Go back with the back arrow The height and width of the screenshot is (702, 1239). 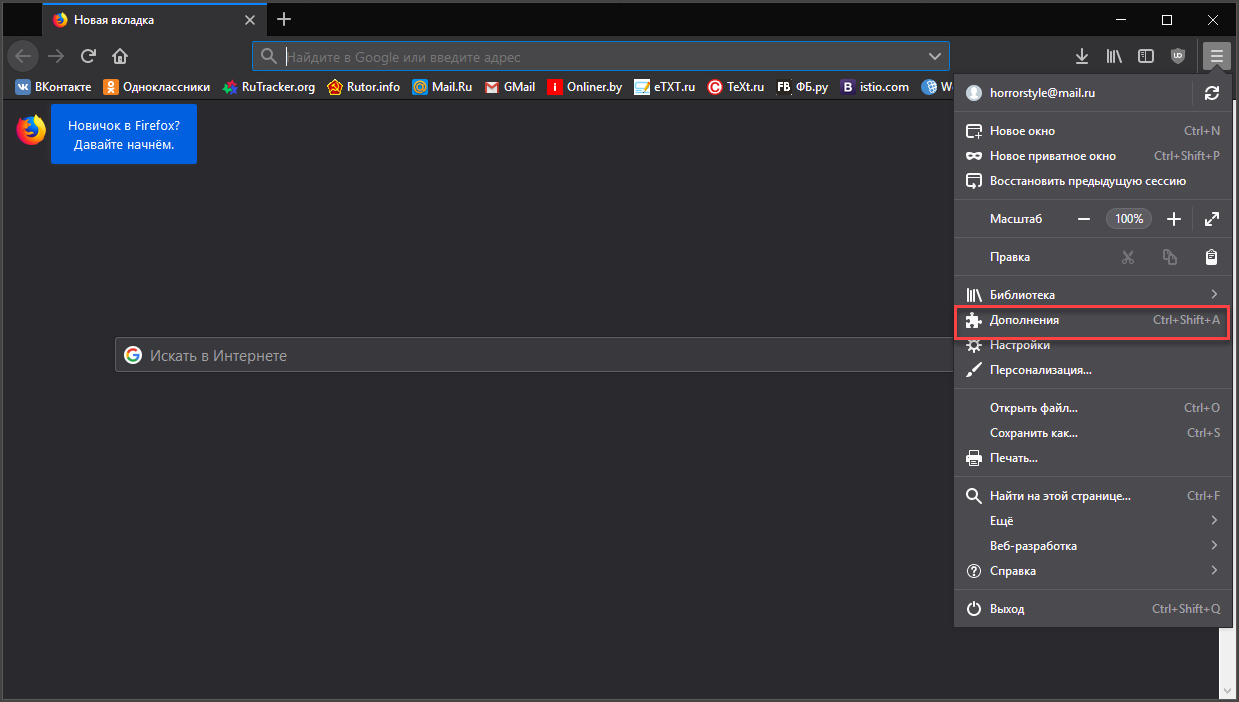point(23,56)
